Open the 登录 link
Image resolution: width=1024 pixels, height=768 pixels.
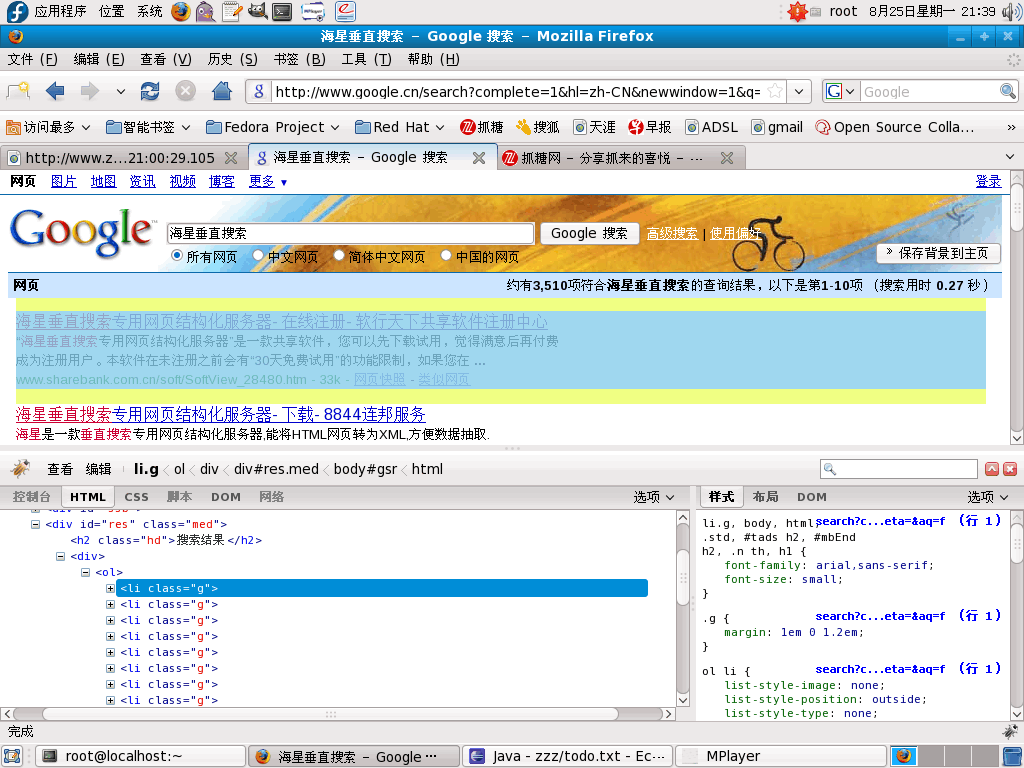point(988,182)
